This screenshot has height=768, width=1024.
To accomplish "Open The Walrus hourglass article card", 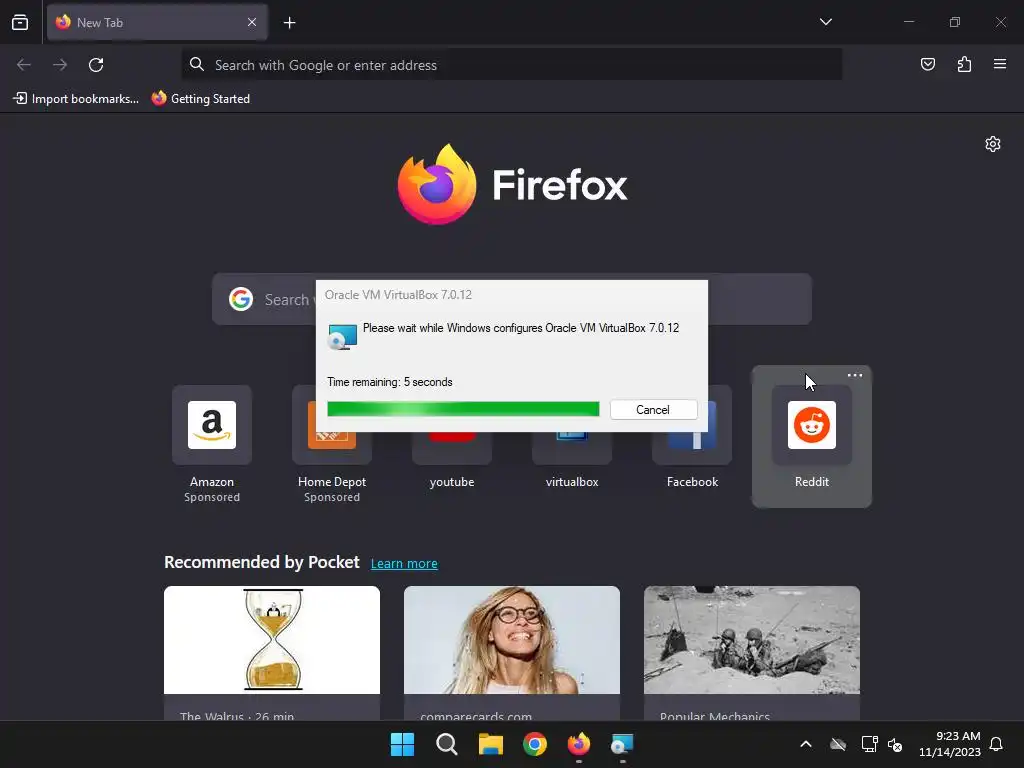I will point(272,653).
